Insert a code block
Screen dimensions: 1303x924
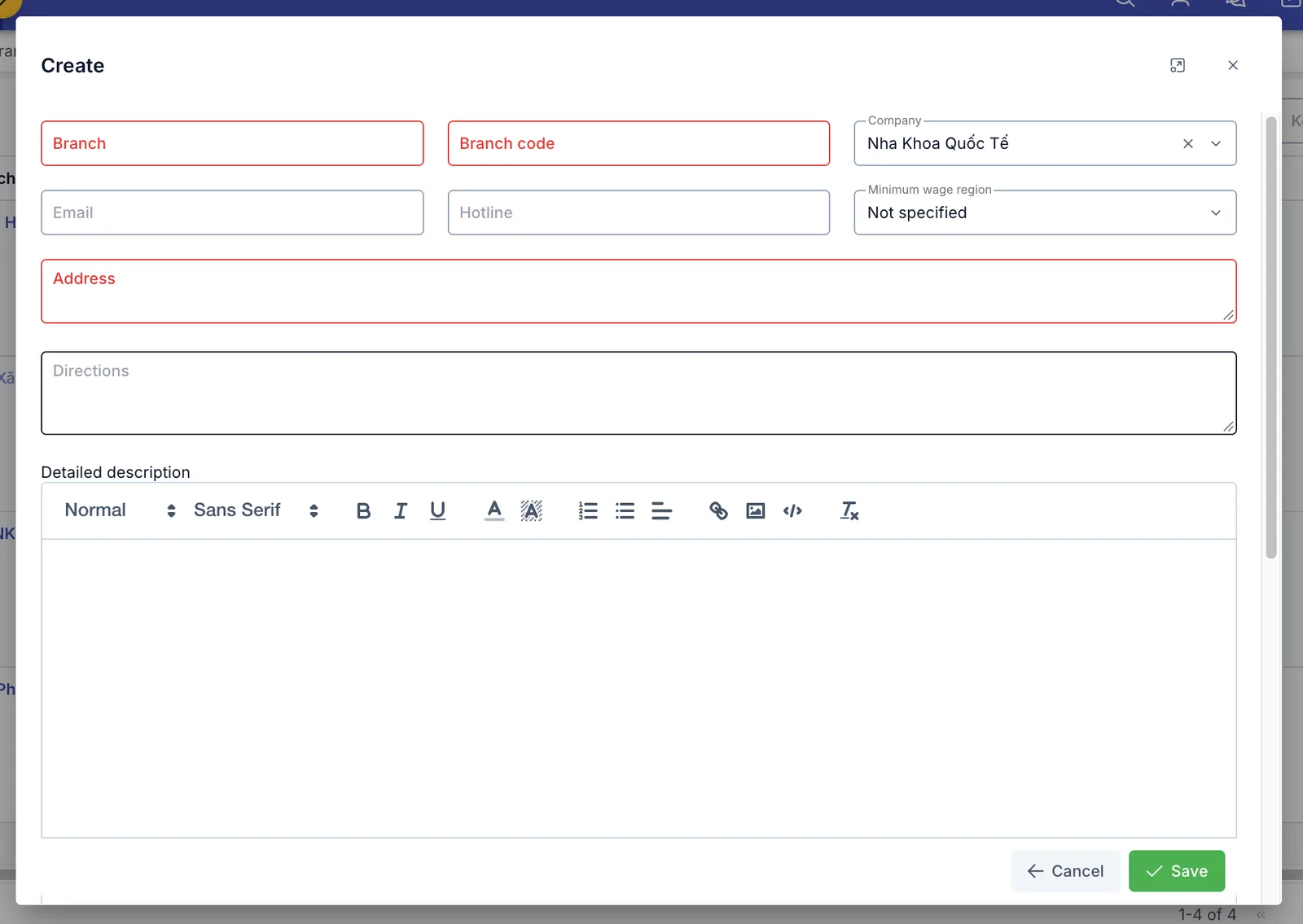(792, 510)
